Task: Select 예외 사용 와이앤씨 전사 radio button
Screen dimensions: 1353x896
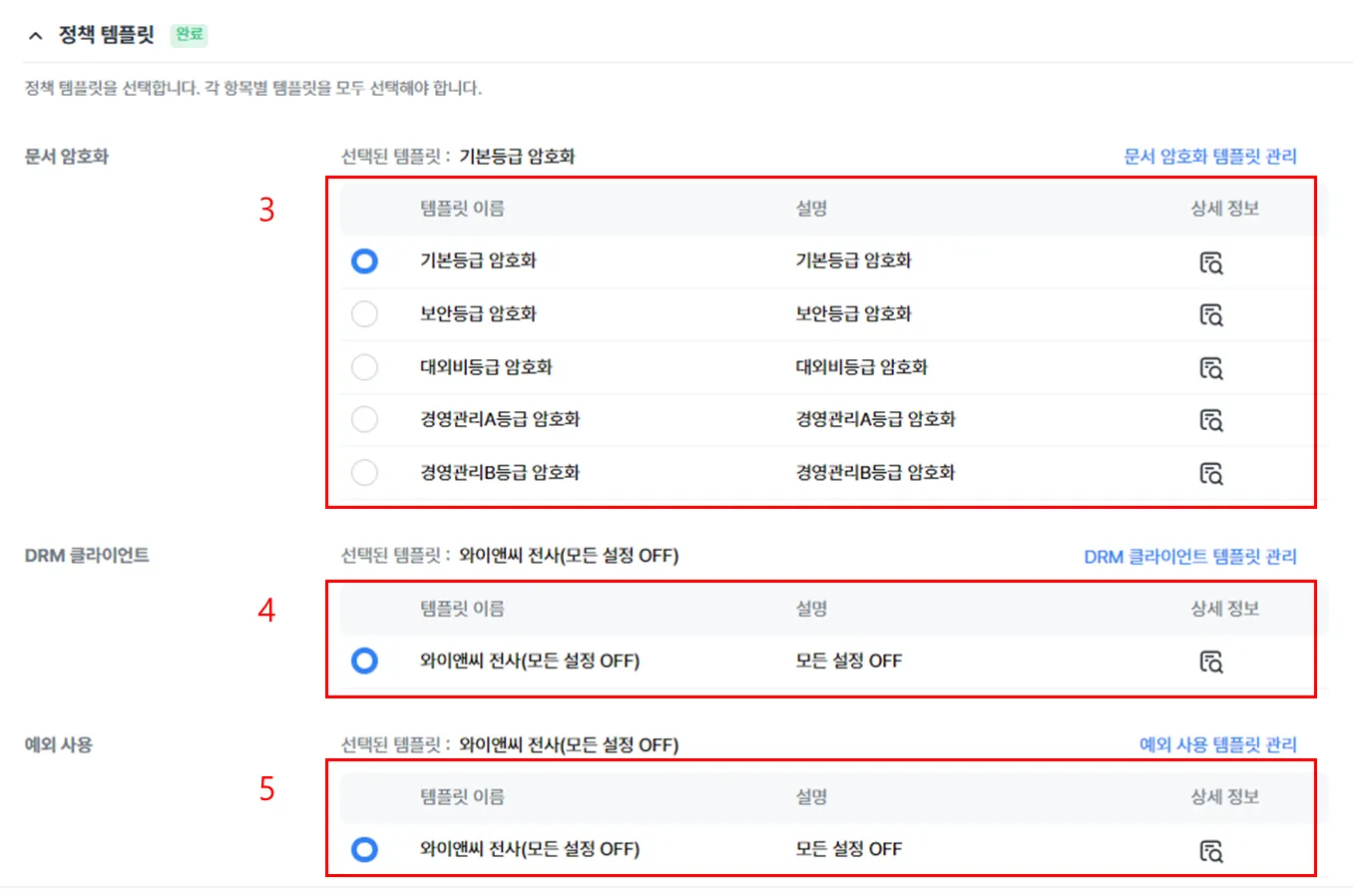Action: tap(364, 849)
